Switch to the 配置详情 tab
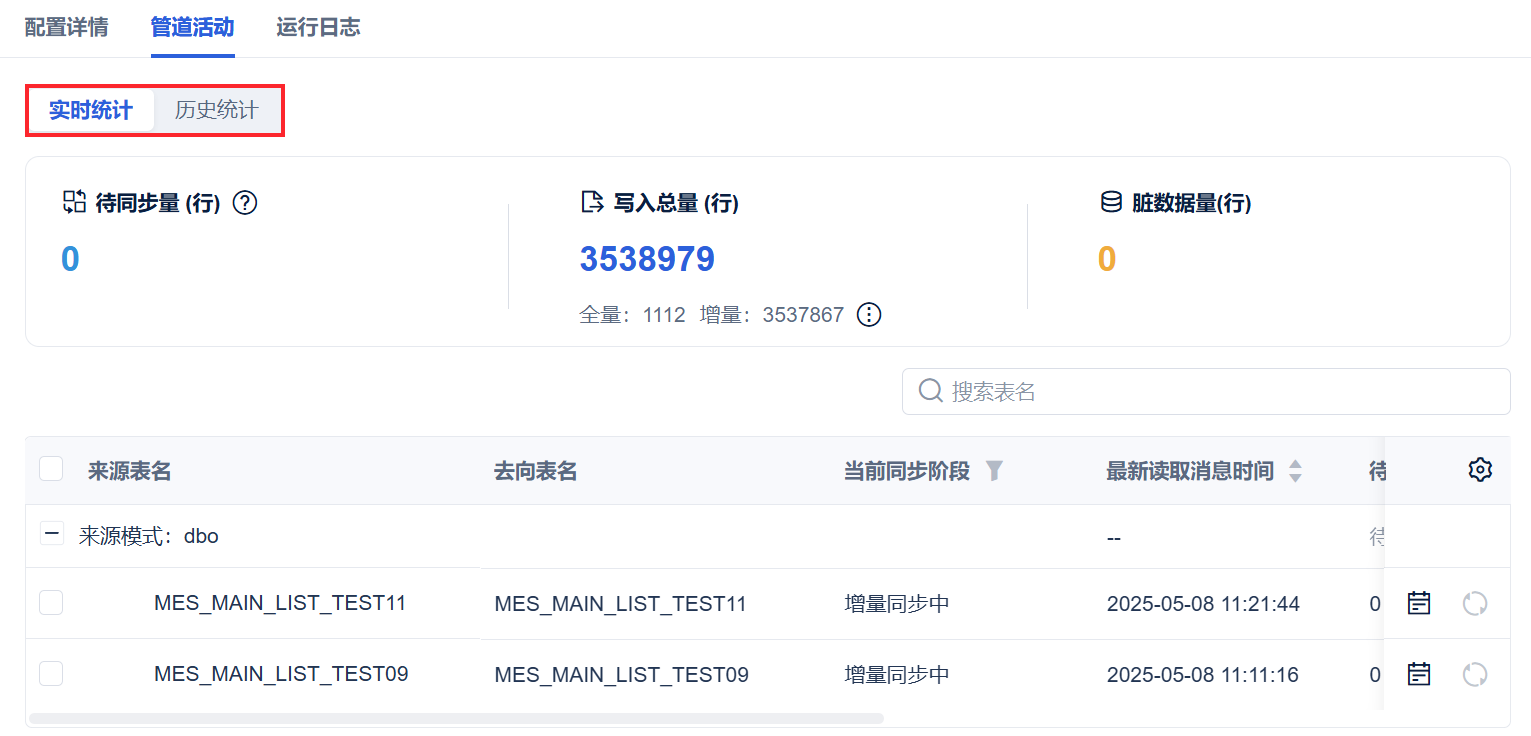This screenshot has width=1531, height=736. point(66,27)
